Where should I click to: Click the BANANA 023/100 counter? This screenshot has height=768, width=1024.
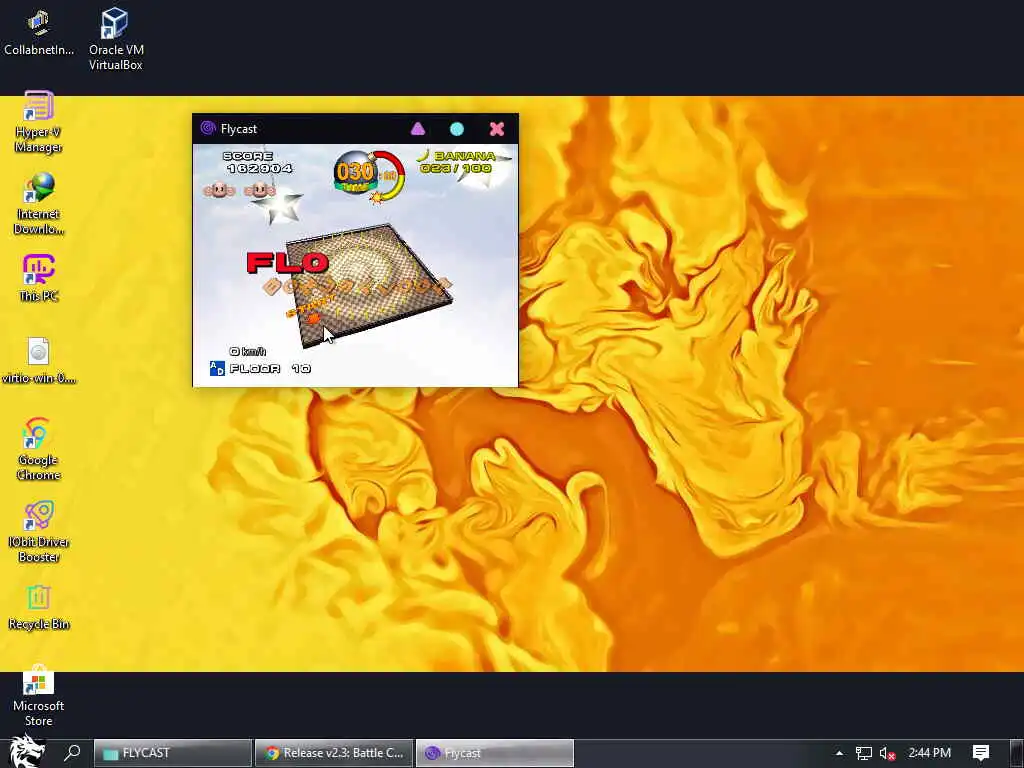(458, 162)
